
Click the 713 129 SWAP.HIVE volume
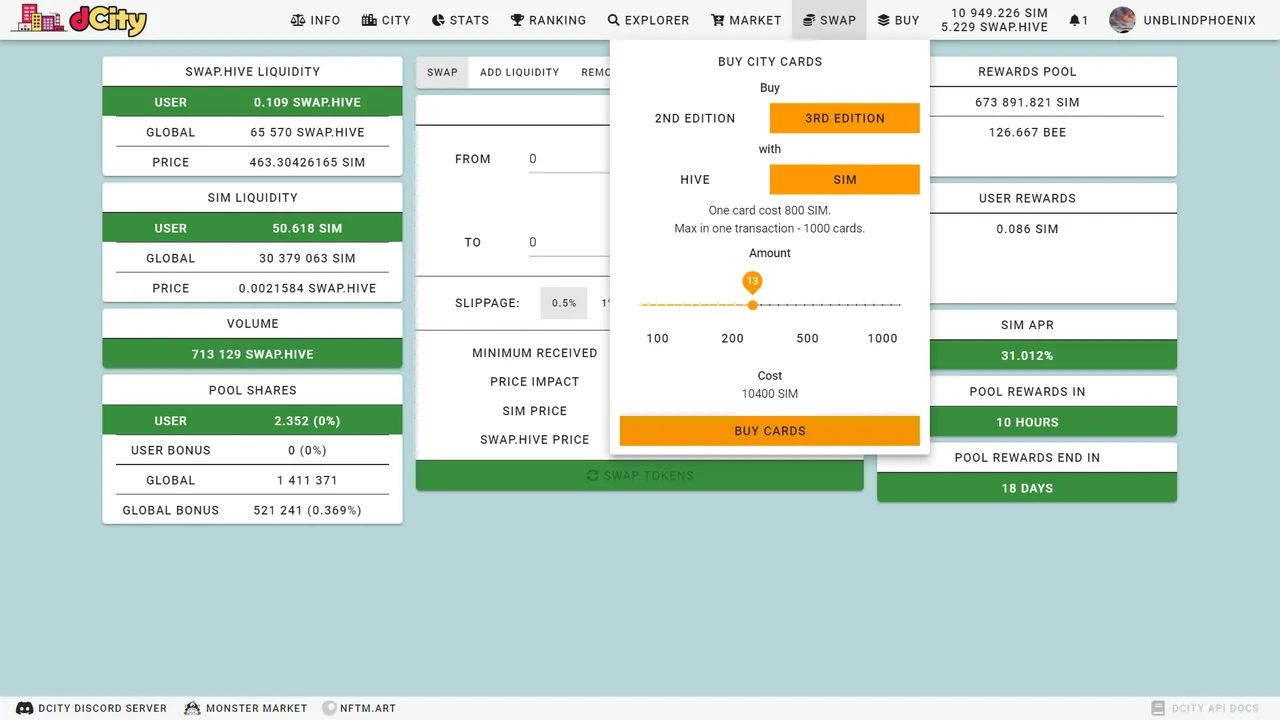(252, 354)
